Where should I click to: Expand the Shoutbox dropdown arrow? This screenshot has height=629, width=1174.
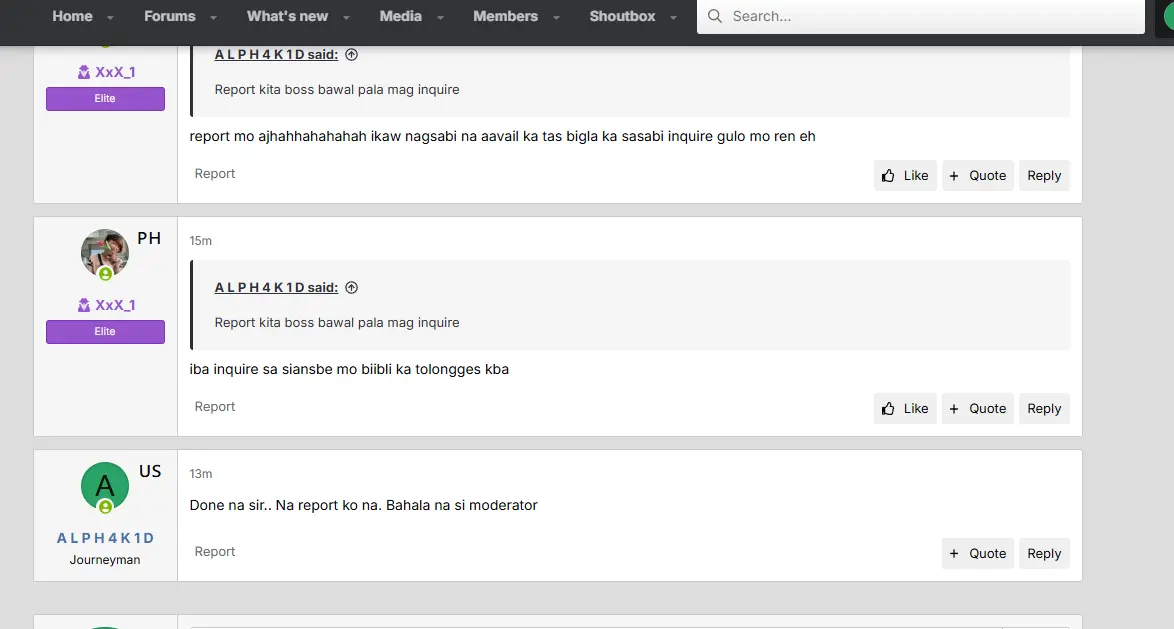[x=673, y=17]
